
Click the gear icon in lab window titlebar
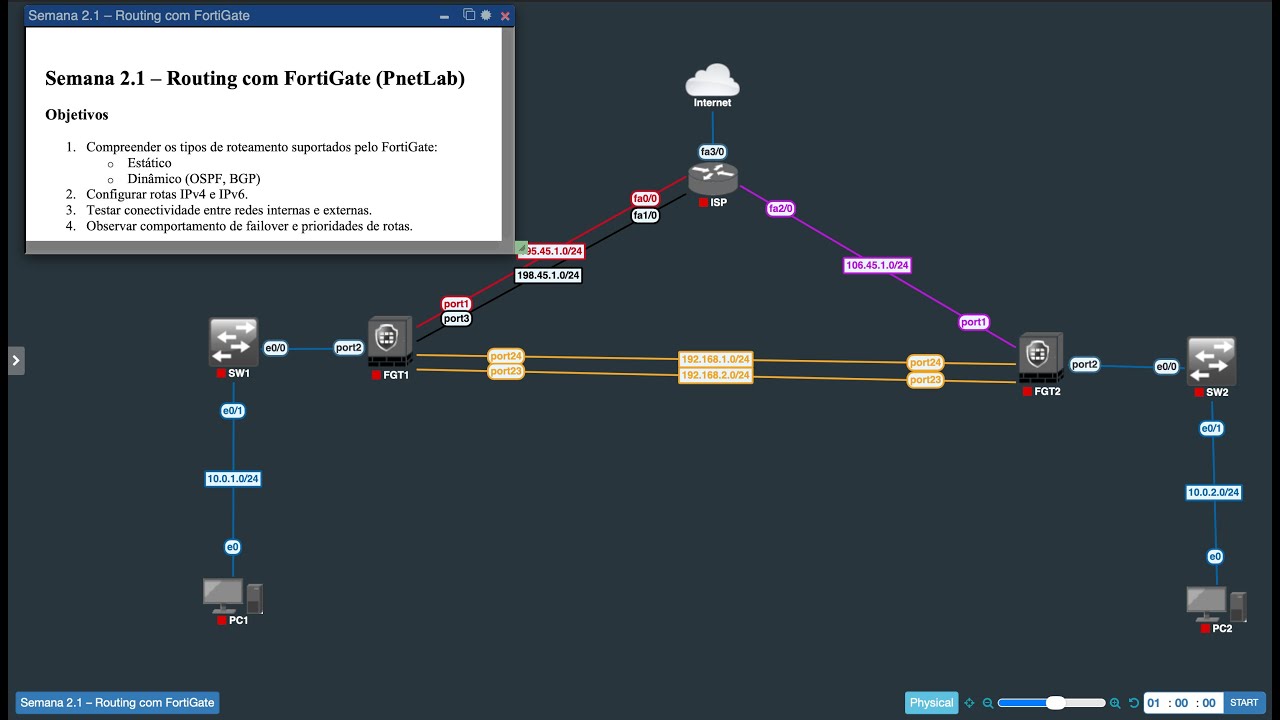[x=486, y=15]
